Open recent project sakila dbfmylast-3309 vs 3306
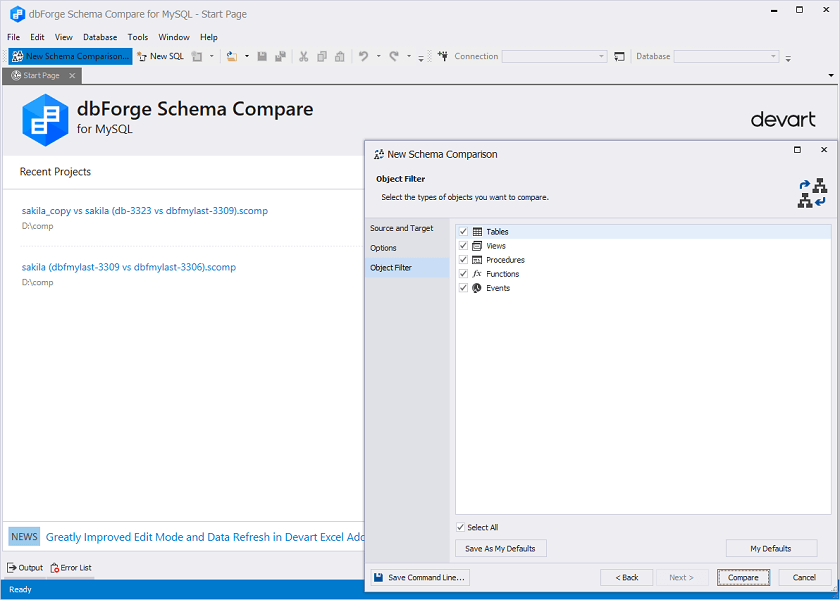Viewport: 840px width, 600px height. [x=129, y=267]
